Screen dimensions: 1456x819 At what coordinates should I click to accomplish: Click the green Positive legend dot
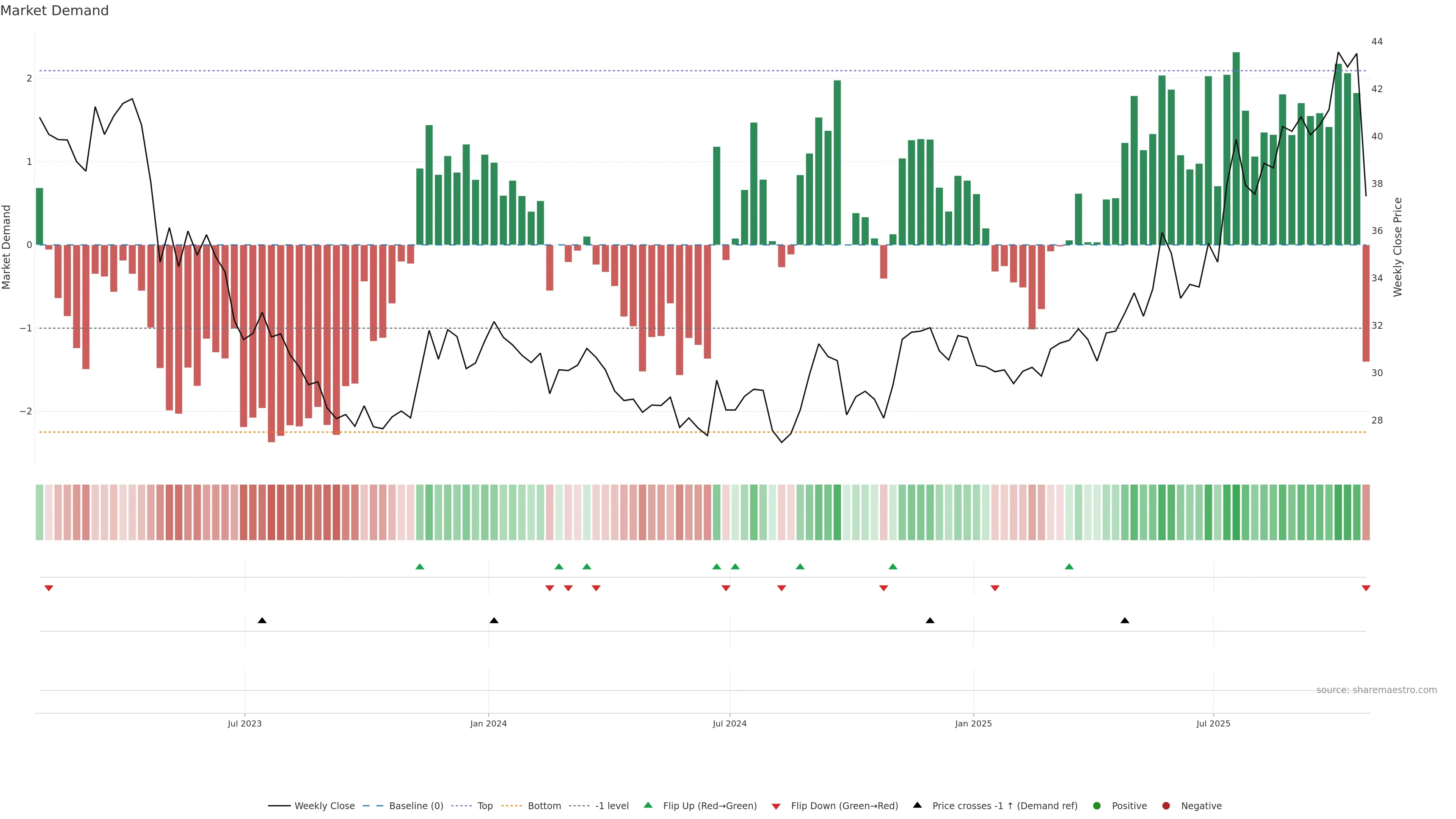click(1097, 805)
